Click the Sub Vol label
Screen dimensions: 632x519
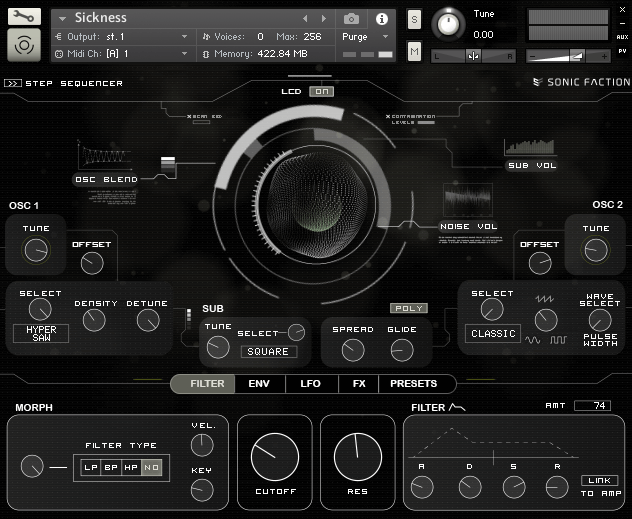[x=532, y=165]
